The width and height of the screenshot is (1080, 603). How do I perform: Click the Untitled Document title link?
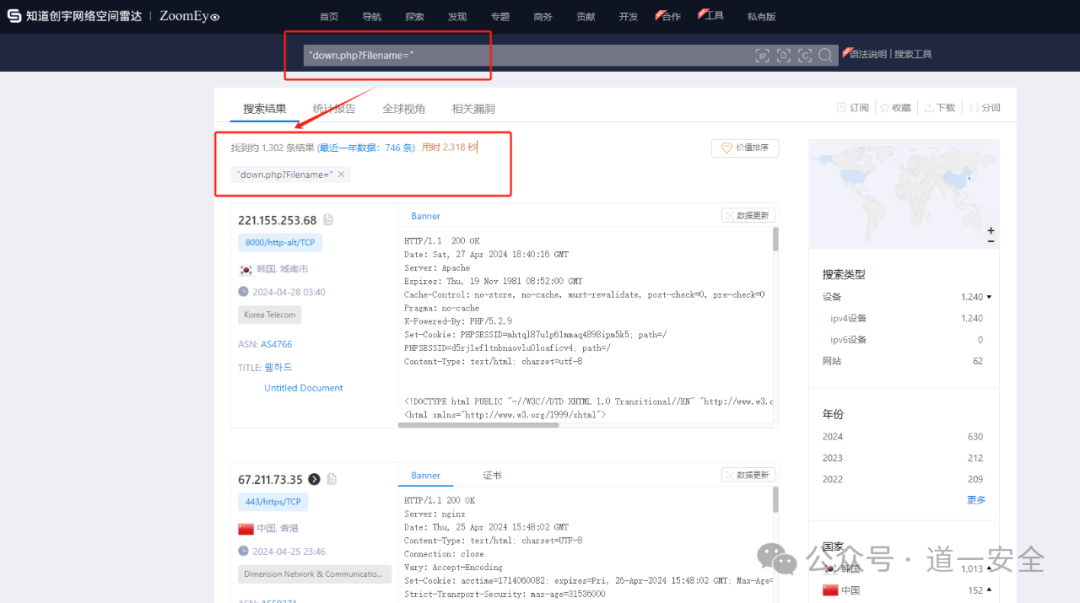click(x=303, y=388)
